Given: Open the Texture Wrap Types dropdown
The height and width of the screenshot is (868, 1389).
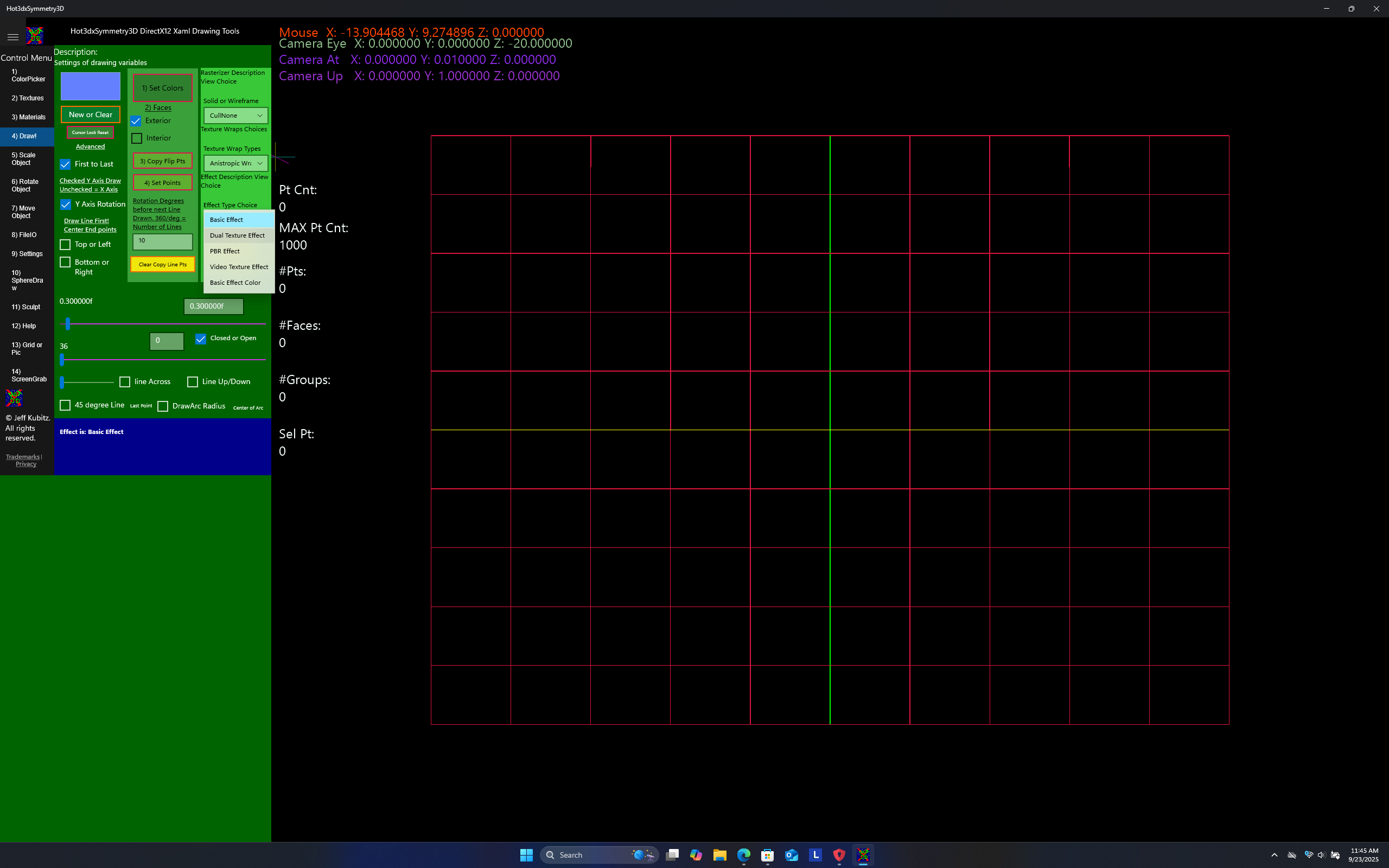Looking at the screenshot, I should click(x=235, y=163).
